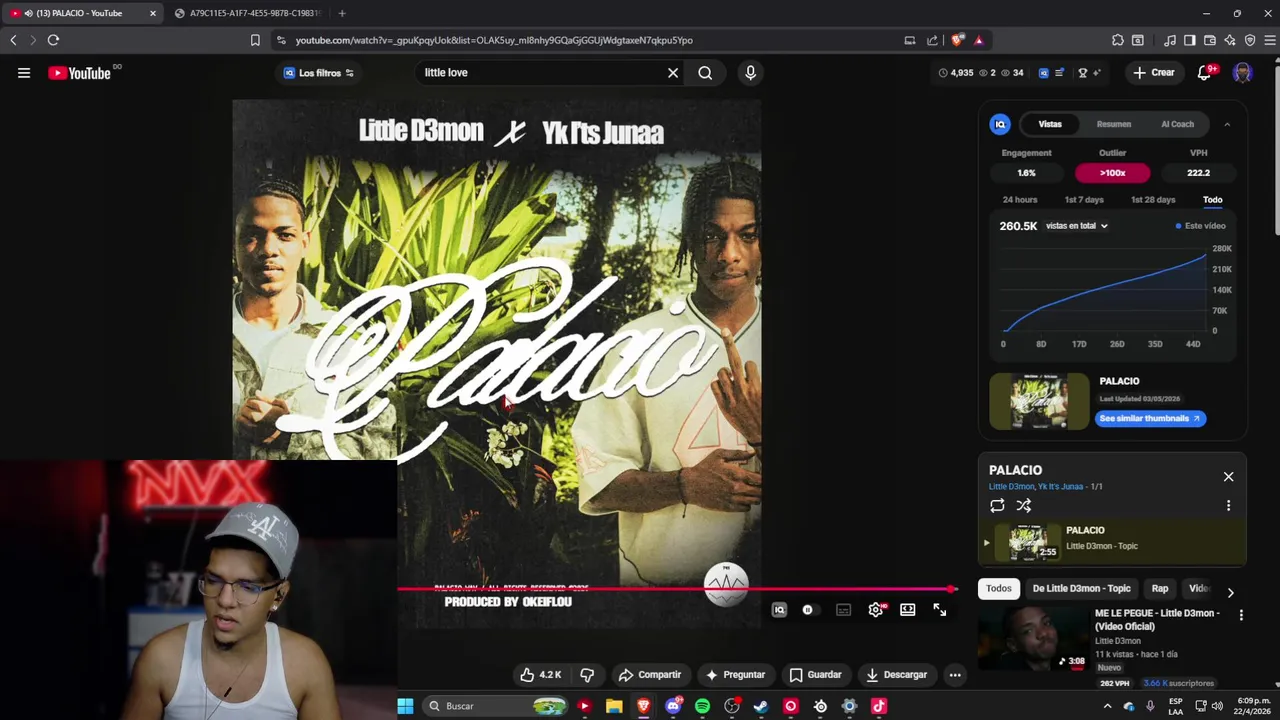This screenshot has height=720, width=1280.
Task: Run search with the magnifier button
Action: point(705,73)
